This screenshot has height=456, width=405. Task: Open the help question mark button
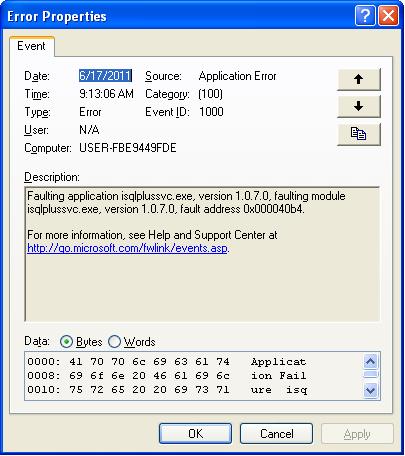pyautogui.click(x=365, y=15)
